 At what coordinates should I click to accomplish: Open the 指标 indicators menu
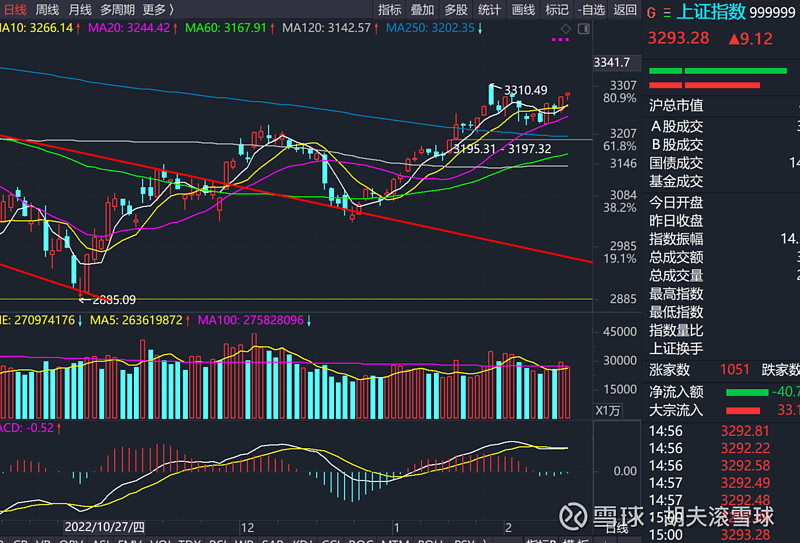click(389, 10)
